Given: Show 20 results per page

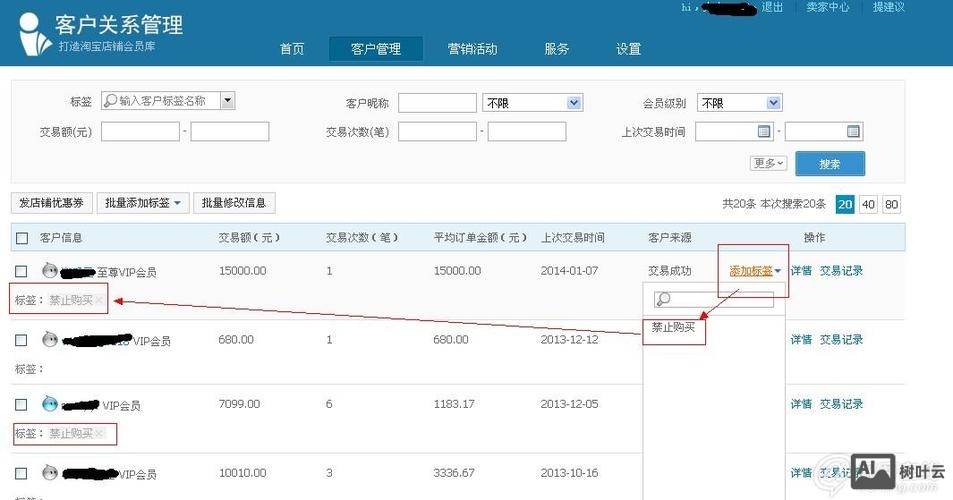Looking at the screenshot, I should (x=845, y=205).
